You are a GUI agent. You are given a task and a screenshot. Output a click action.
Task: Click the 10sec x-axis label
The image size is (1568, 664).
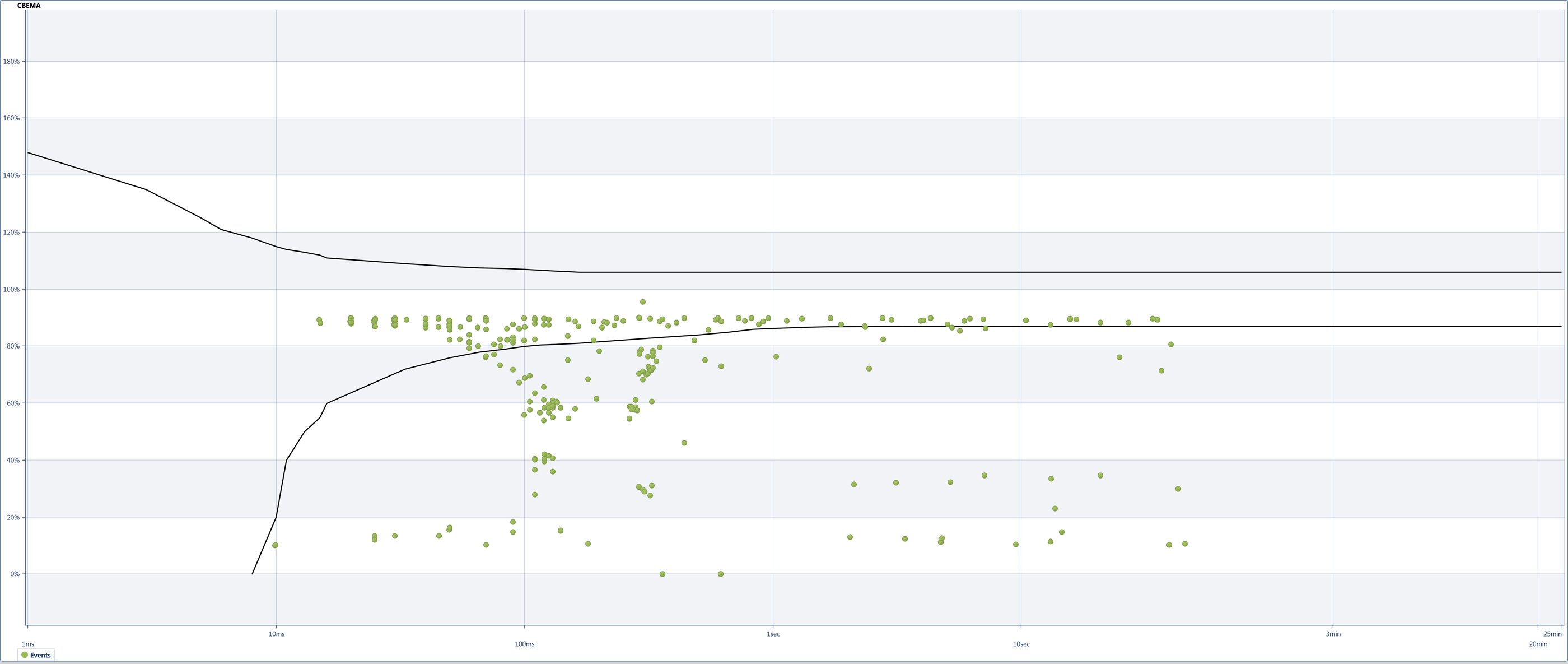point(1021,644)
